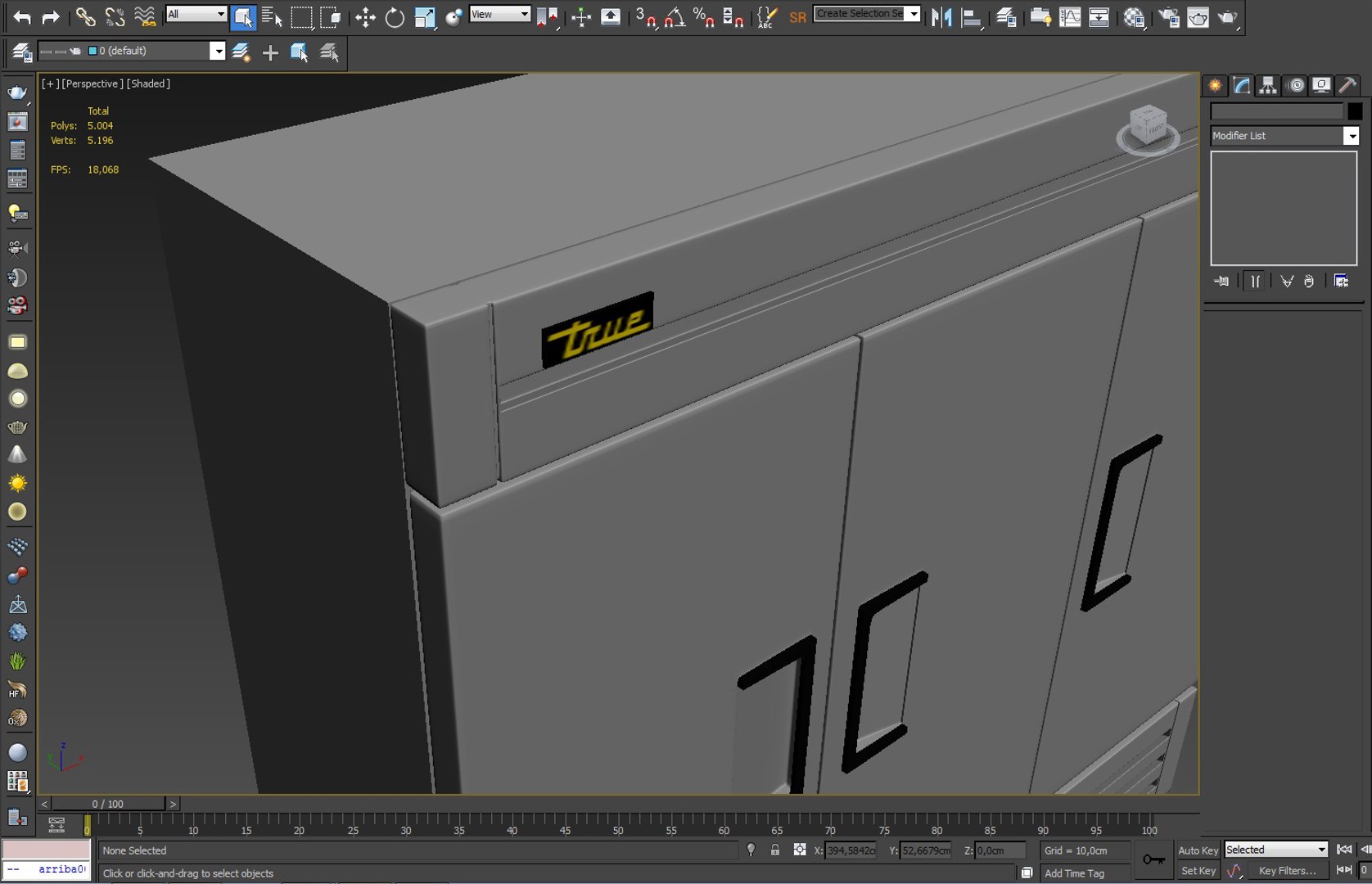Toggle Spinner Snap

coord(733,17)
